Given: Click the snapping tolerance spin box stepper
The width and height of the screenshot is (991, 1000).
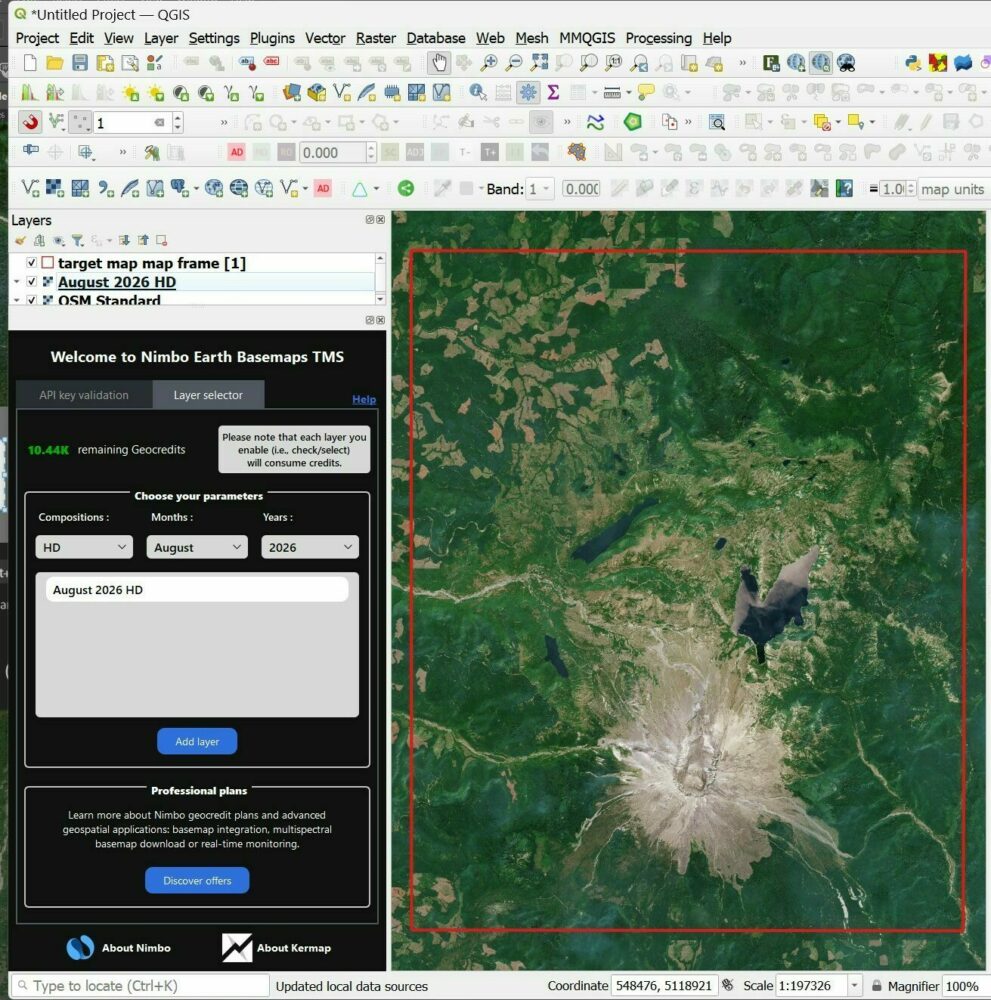Looking at the screenshot, I should (178, 122).
